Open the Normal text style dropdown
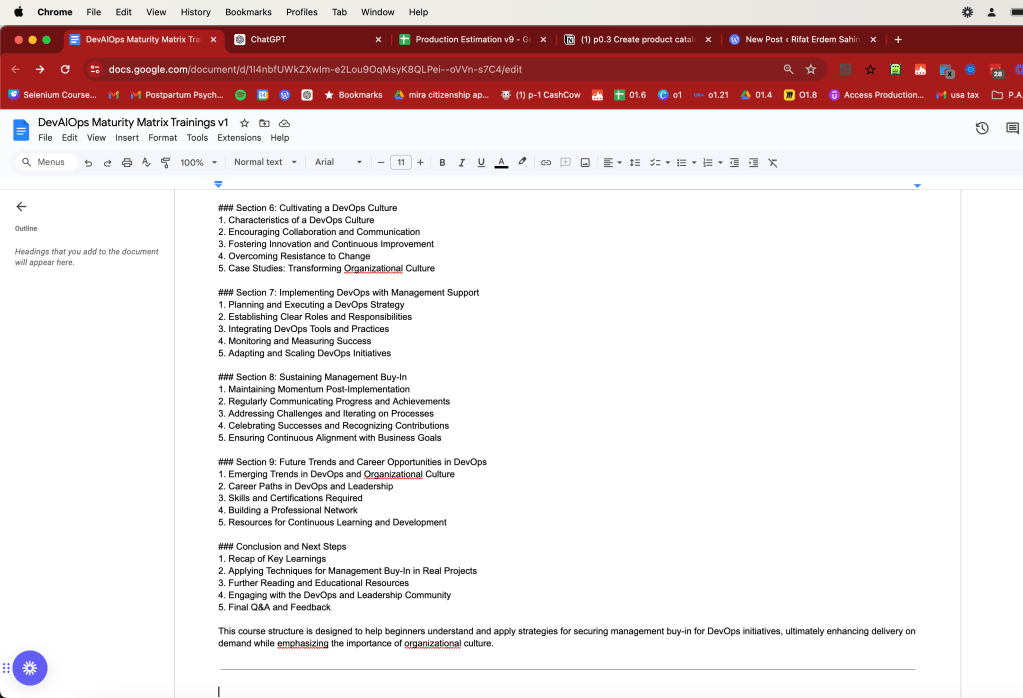 (265, 162)
